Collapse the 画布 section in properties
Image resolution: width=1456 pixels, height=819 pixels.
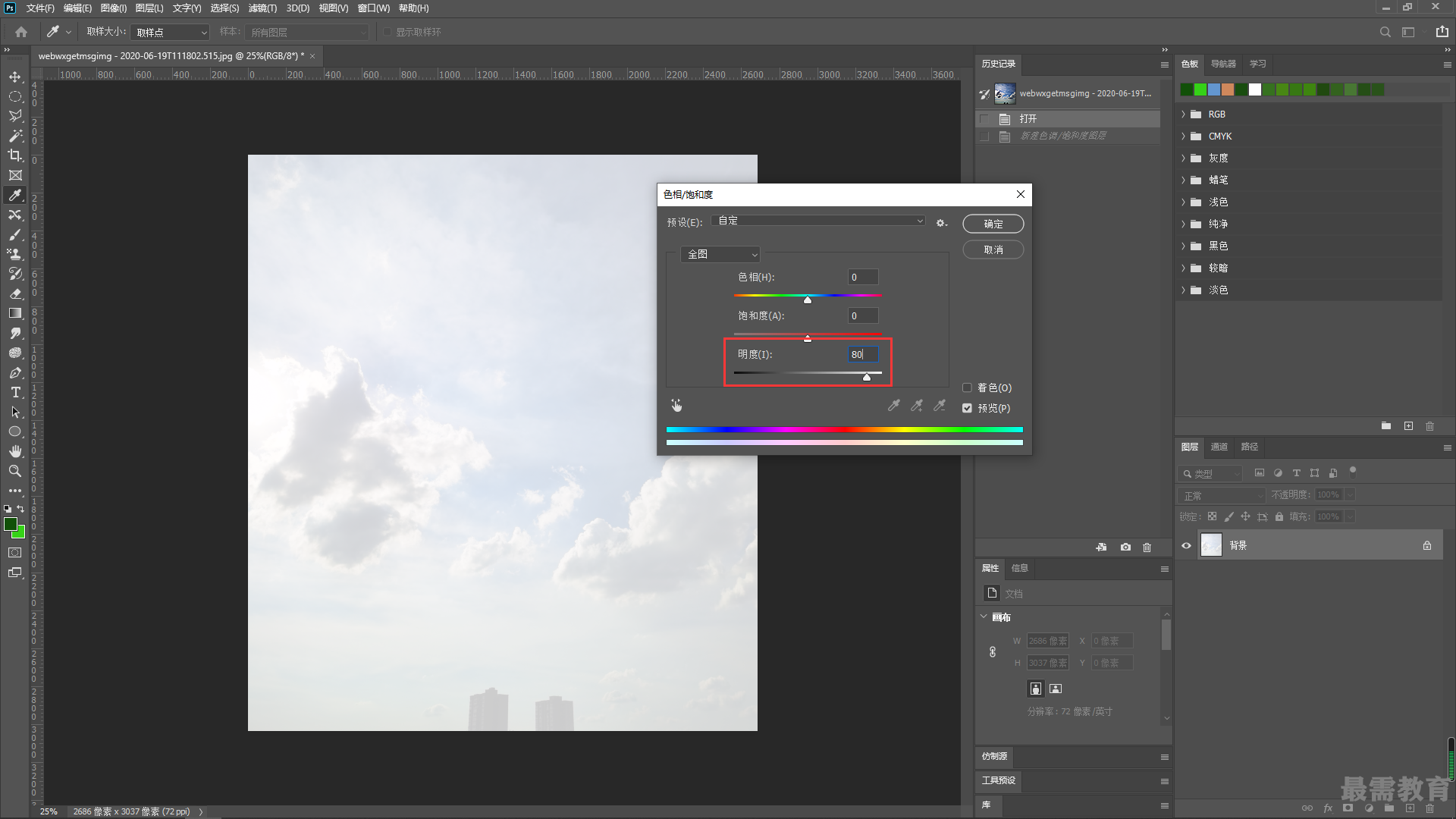pyautogui.click(x=984, y=617)
